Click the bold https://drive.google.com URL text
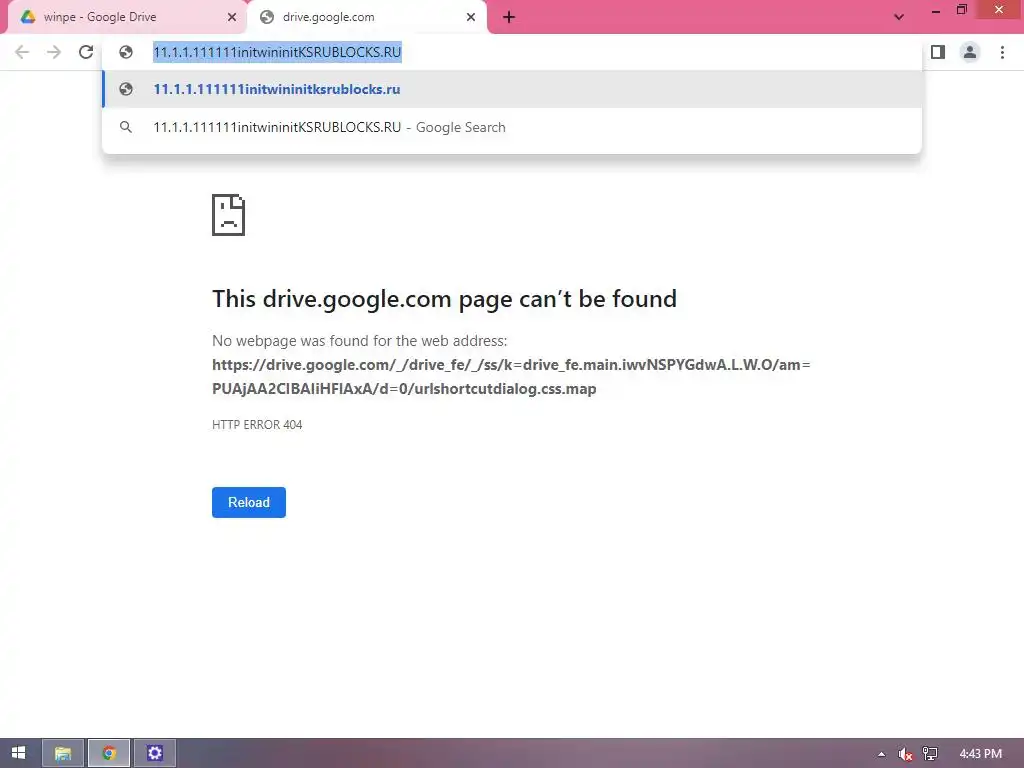The image size is (1024, 768). 511,377
